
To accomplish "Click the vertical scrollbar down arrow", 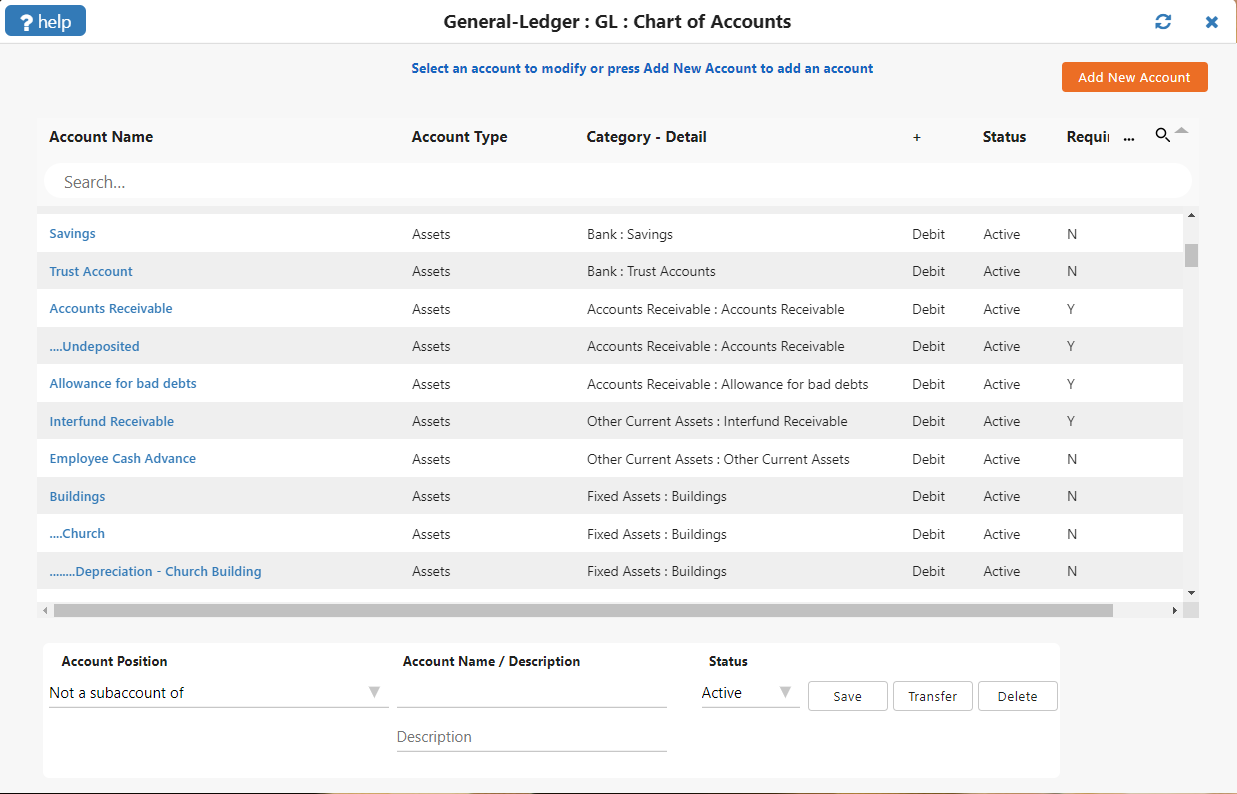I will tap(1191, 593).
